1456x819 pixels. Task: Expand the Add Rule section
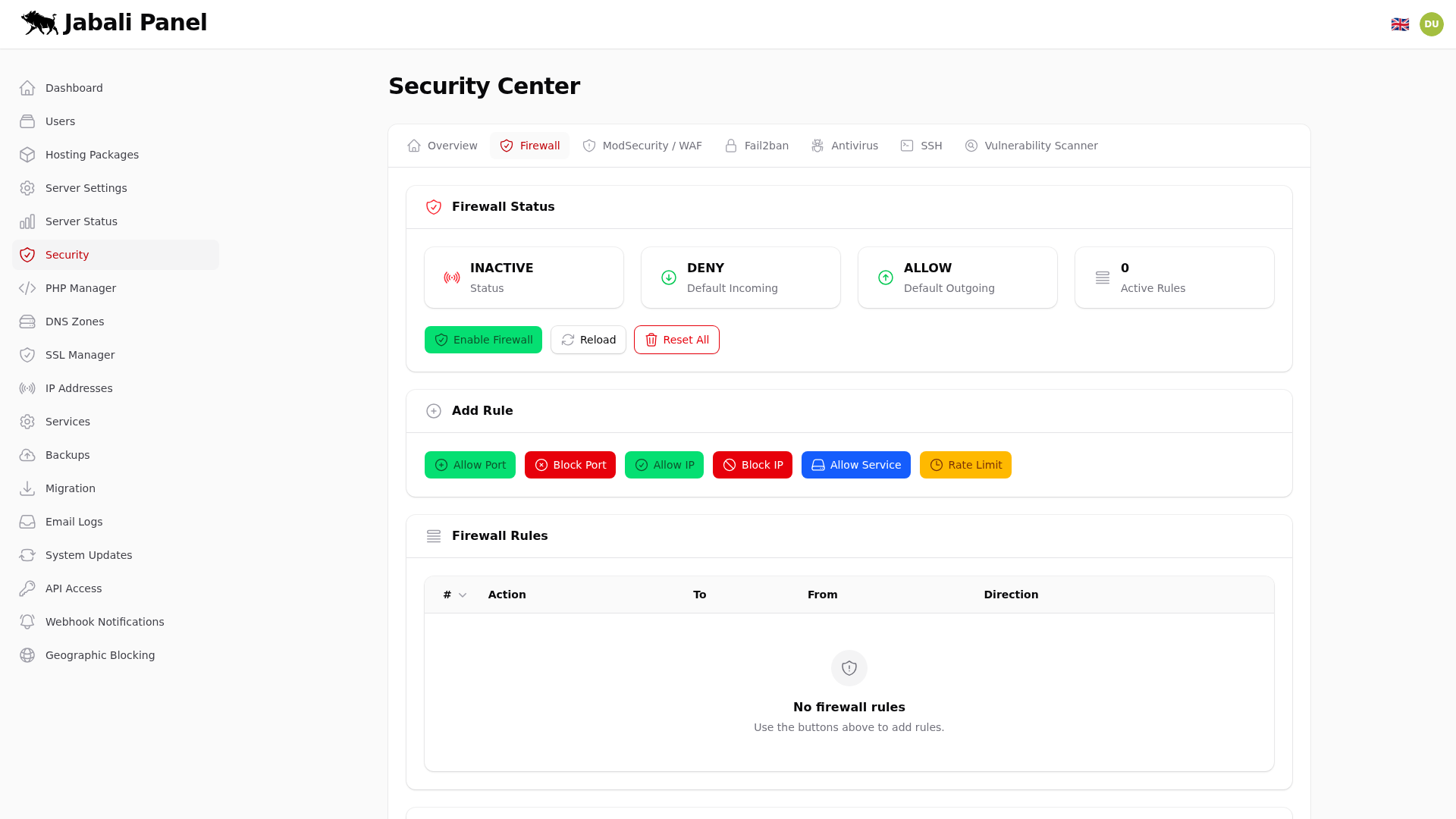pyautogui.click(x=434, y=411)
